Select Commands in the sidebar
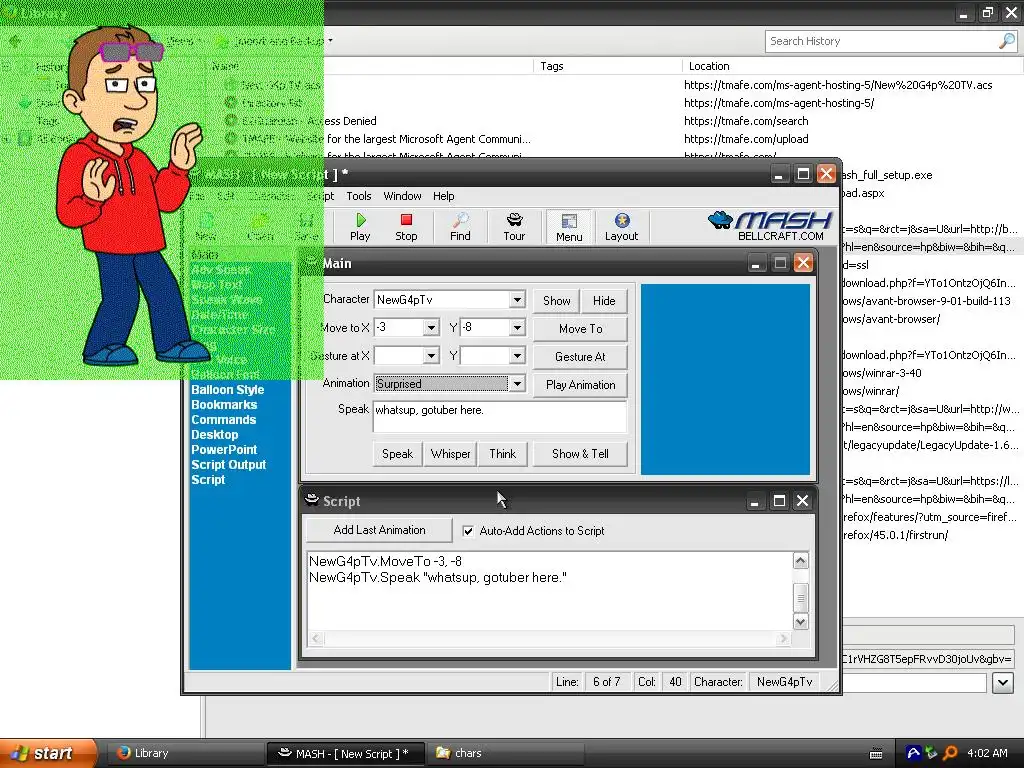Viewport: 1024px width, 768px height. pos(223,420)
